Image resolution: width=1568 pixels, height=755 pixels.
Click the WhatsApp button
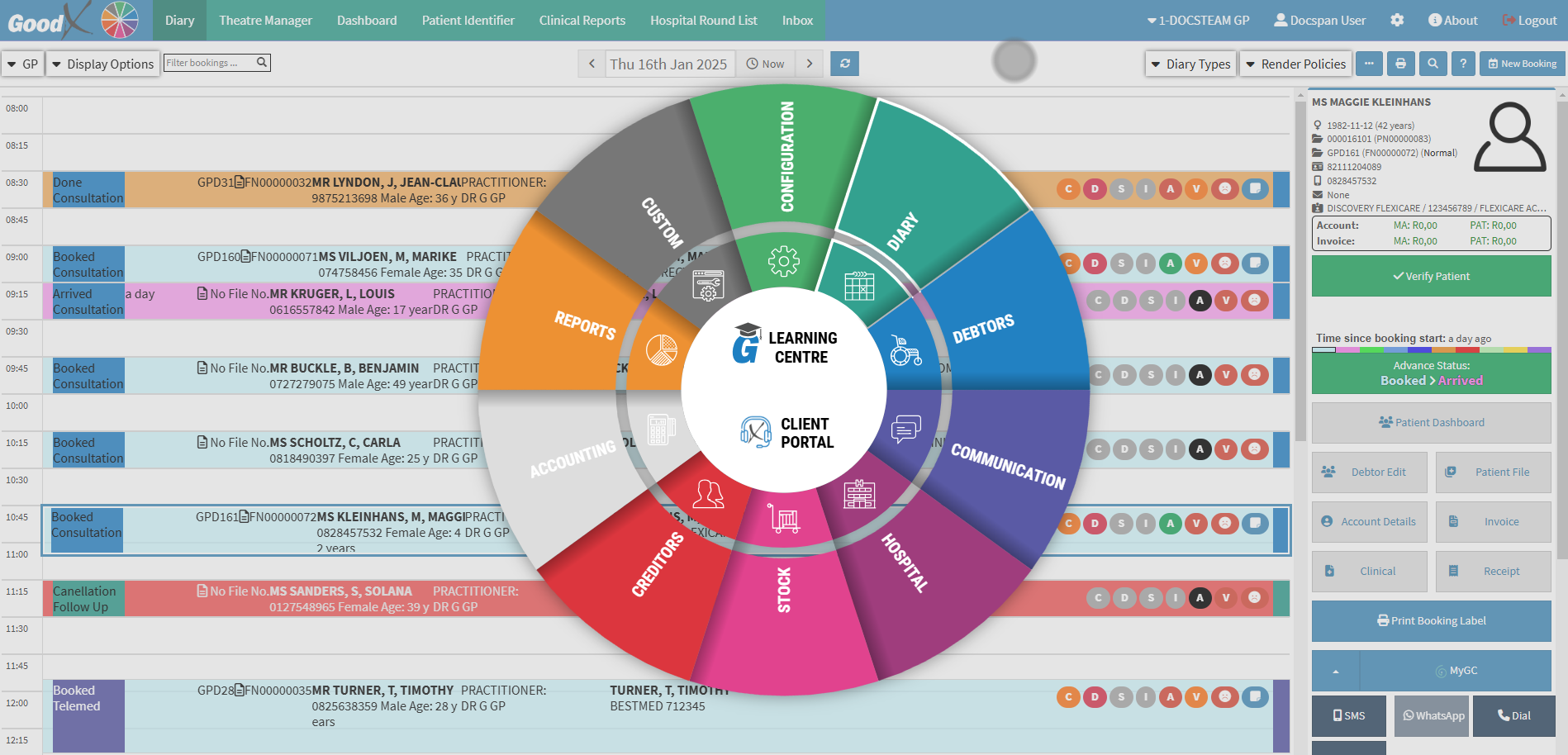(1433, 715)
